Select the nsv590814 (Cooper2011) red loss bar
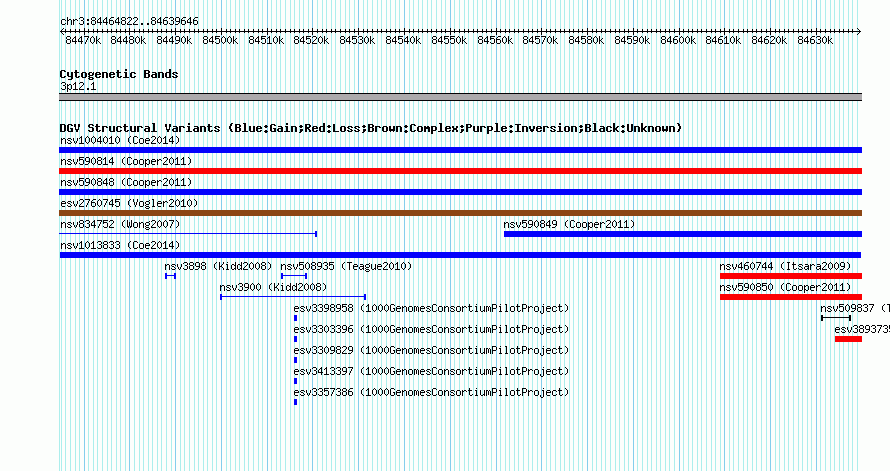This screenshot has width=890, height=471. tap(460, 171)
